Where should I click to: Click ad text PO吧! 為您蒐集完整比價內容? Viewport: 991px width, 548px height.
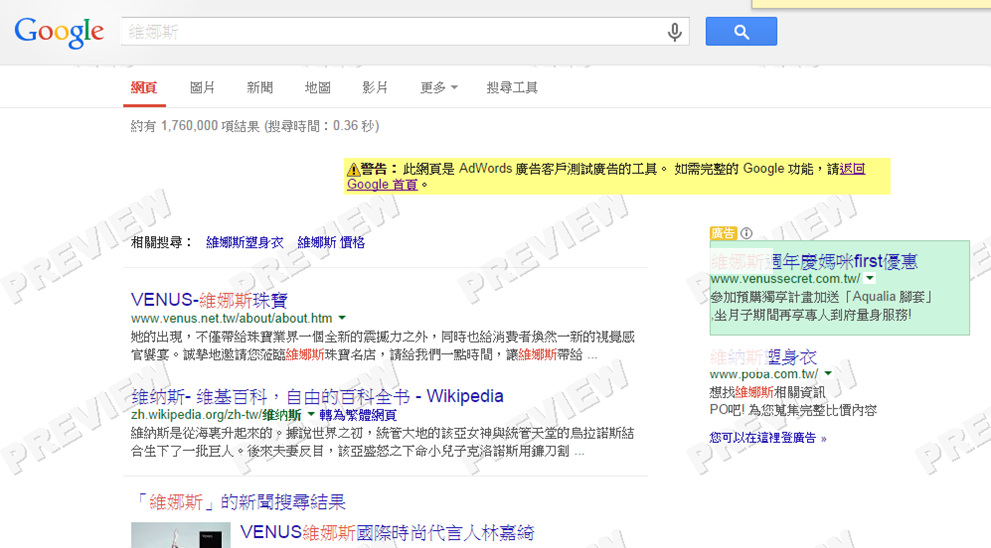click(x=793, y=410)
